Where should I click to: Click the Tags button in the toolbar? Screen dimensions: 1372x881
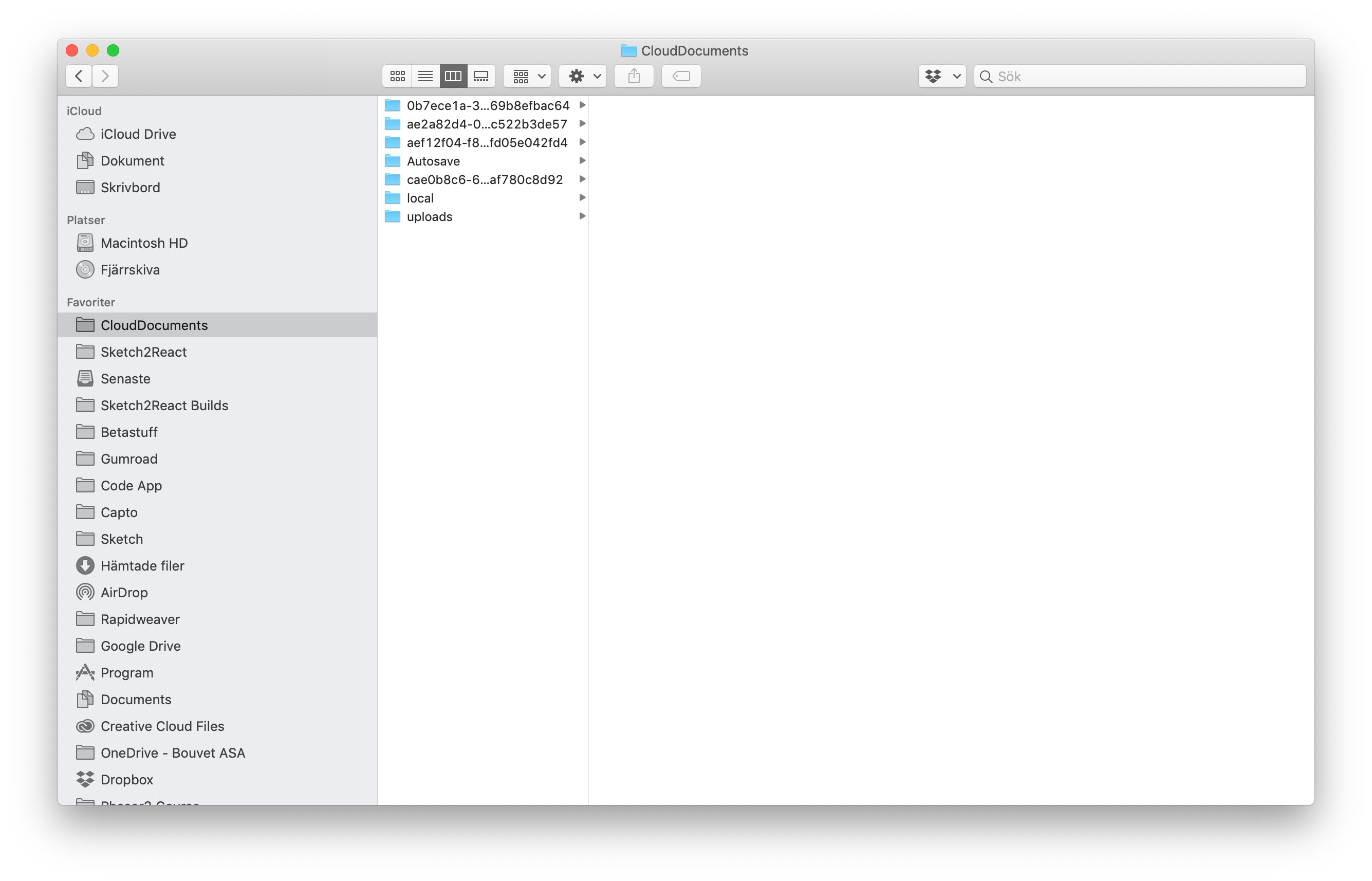click(x=680, y=76)
